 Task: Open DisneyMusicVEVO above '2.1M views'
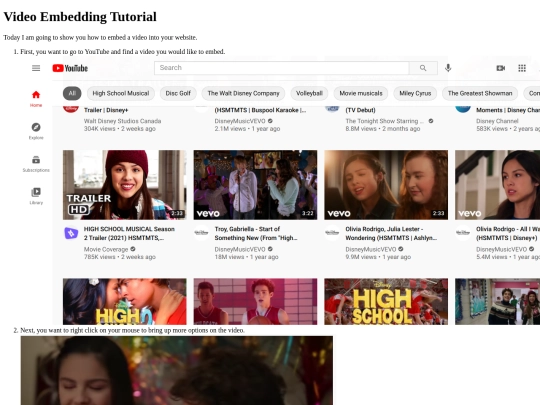point(240,121)
